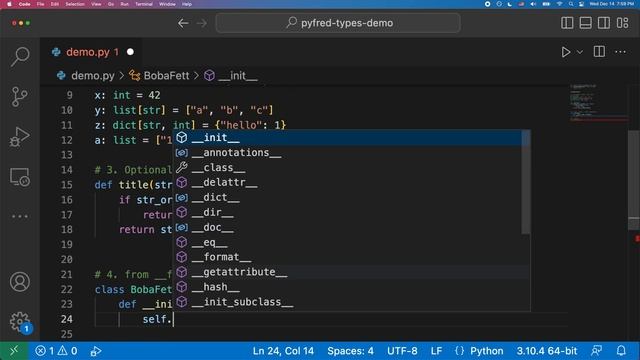Click the code minimap

pos(598,103)
